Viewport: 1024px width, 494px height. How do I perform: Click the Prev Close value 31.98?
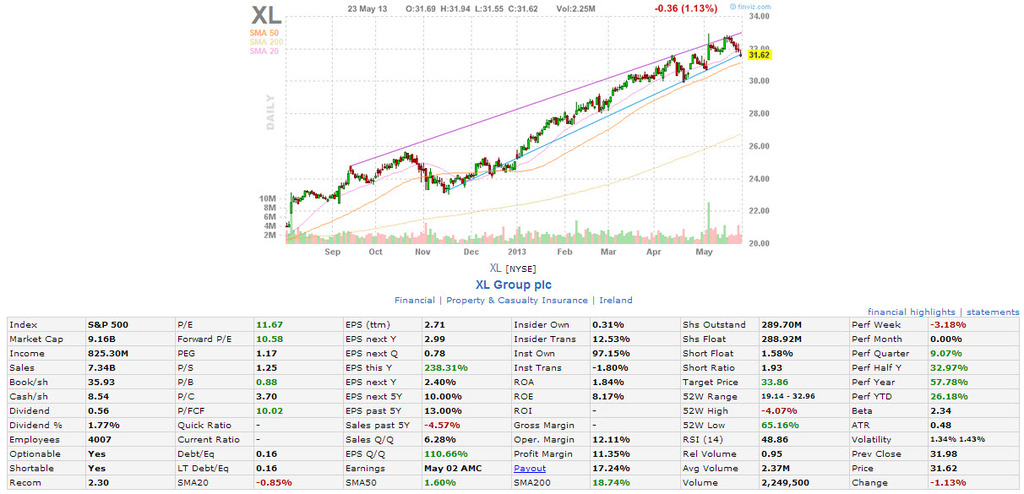pyautogui.click(x=942, y=454)
